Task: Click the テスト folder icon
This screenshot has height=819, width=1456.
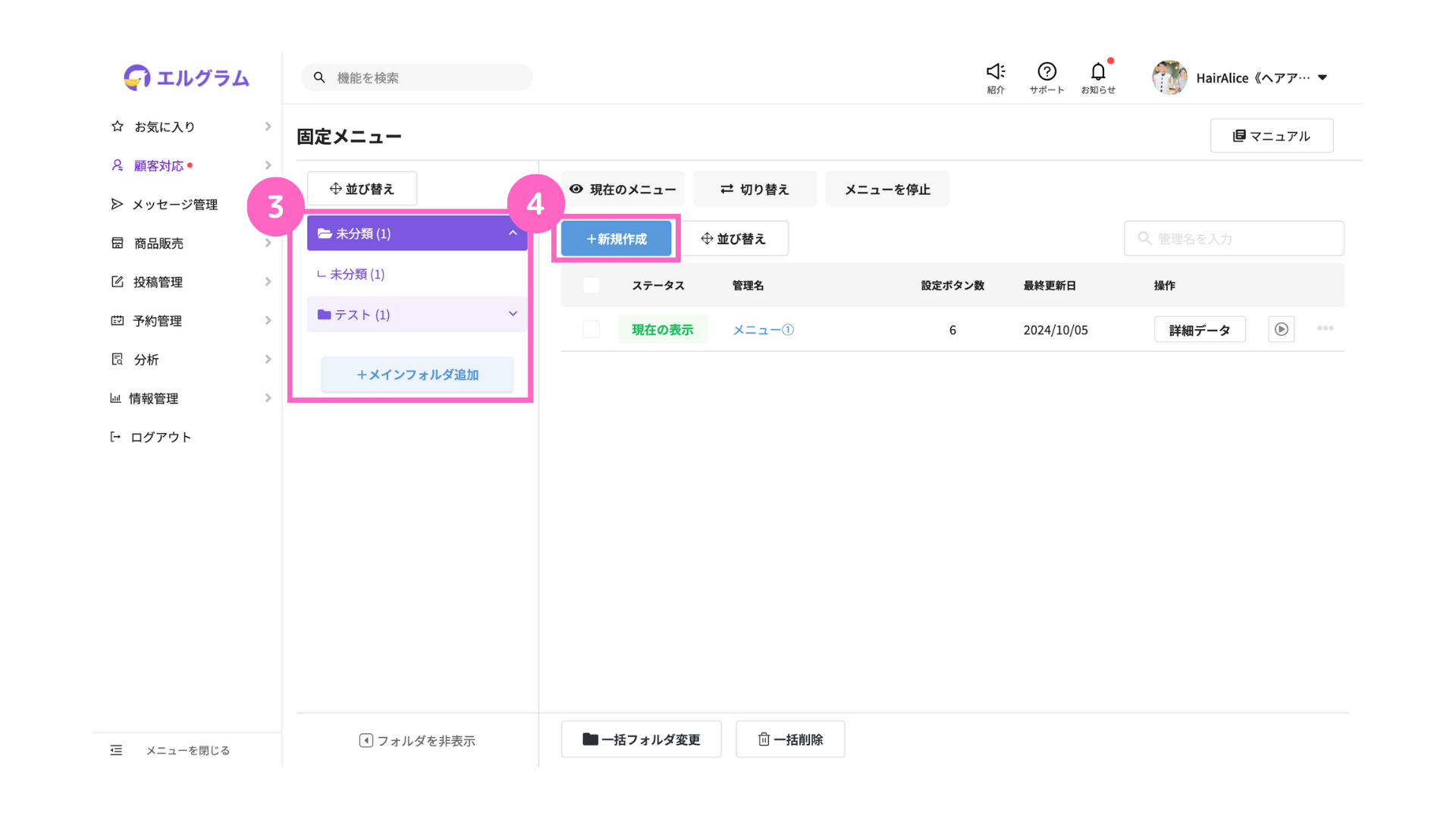Action: pyautogui.click(x=325, y=314)
